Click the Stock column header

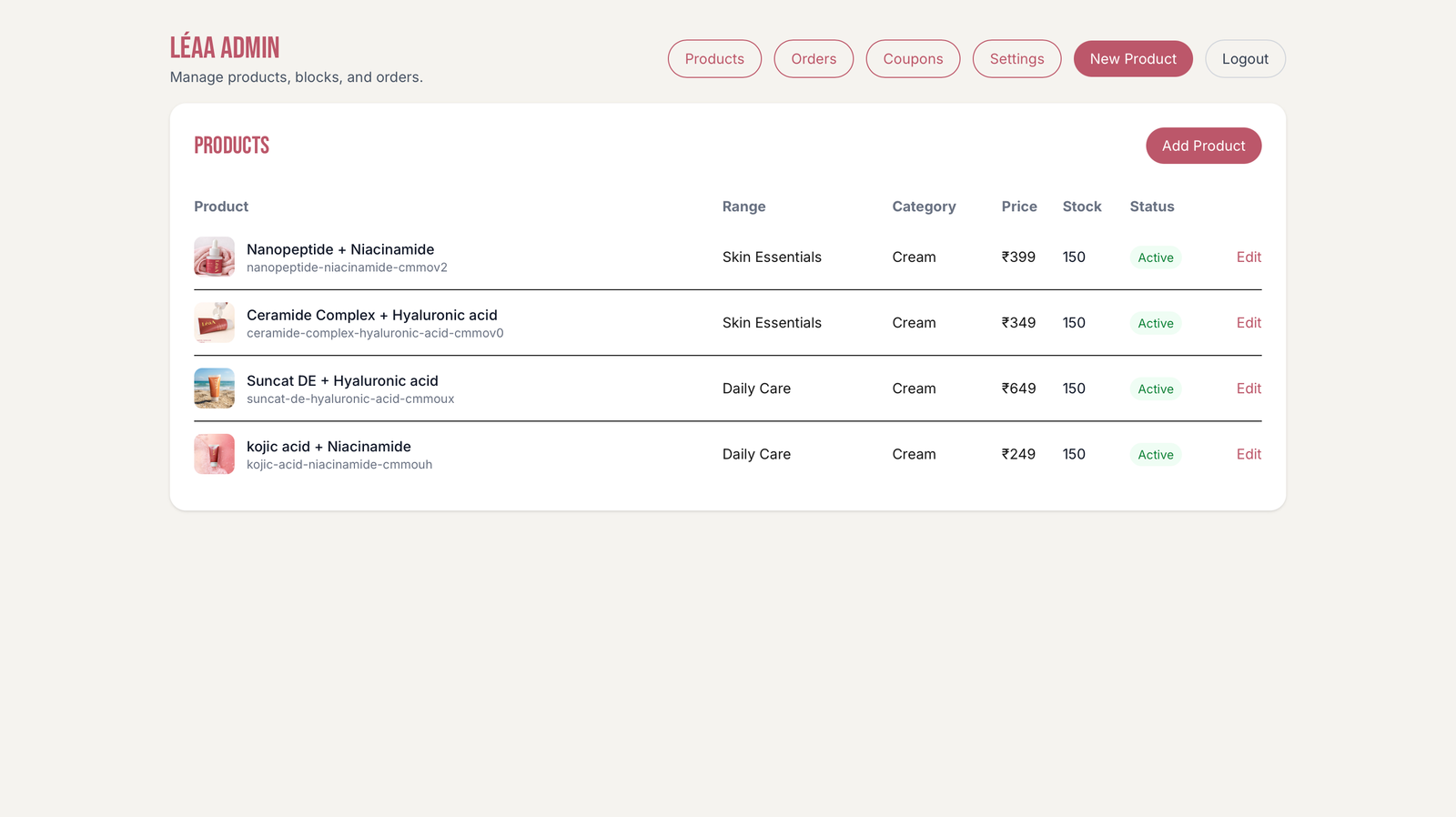(x=1082, y=207)
